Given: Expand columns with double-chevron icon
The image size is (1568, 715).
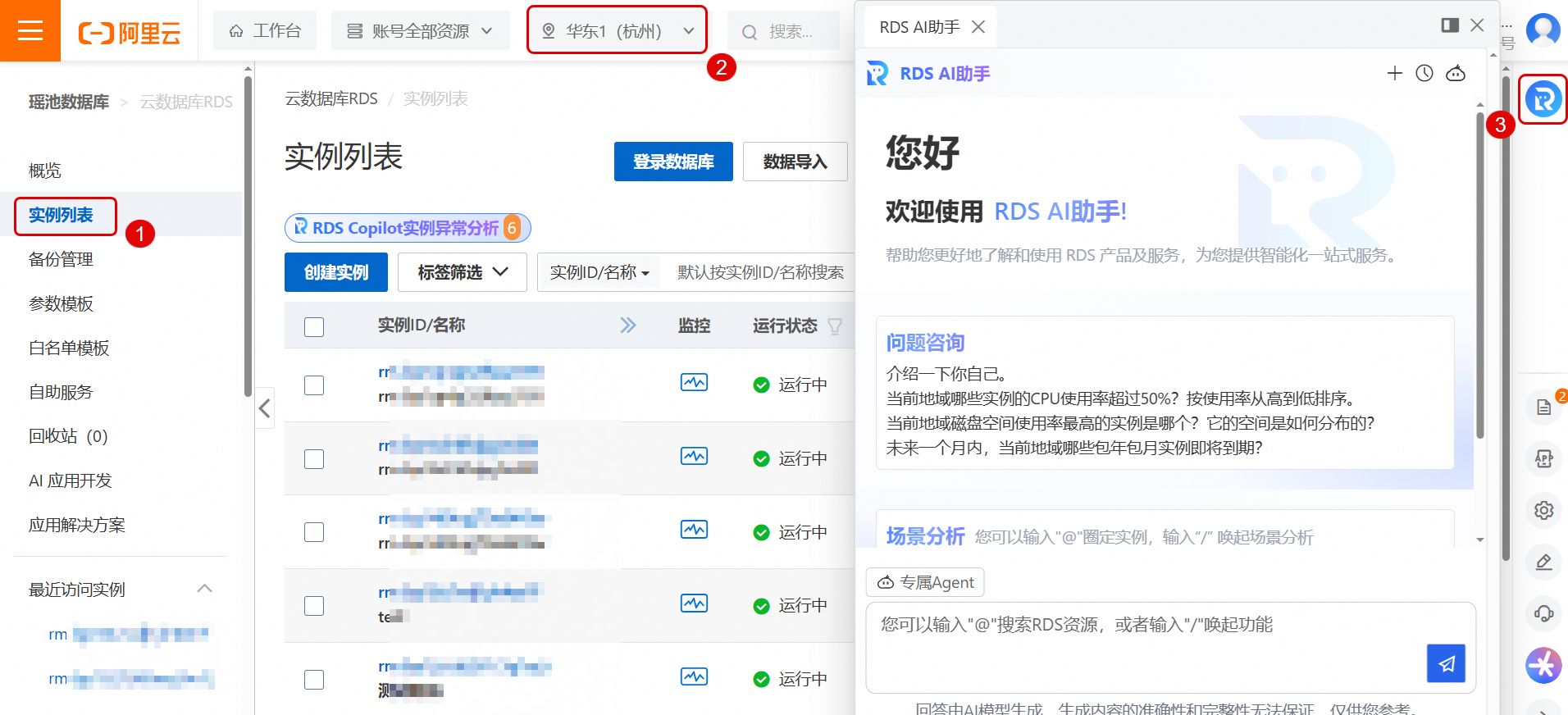Looking at the screenshot, I should click(x=628, y=326).
